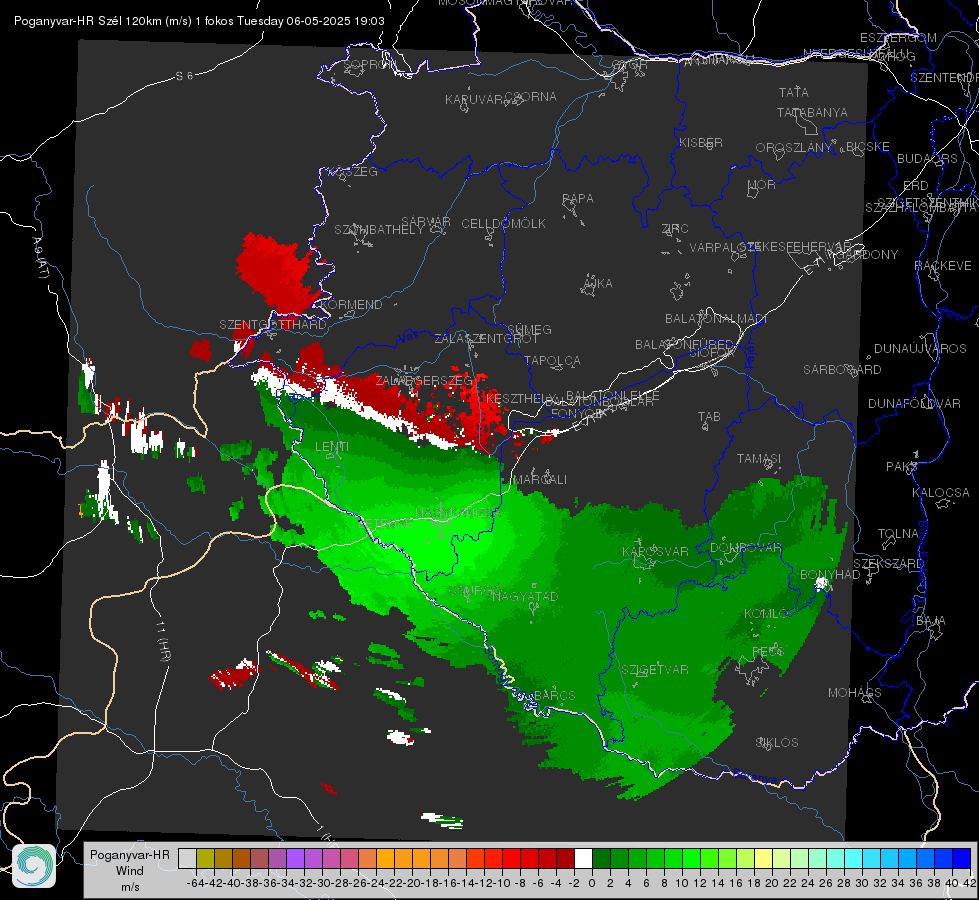Click the SZOMBATHELY city label
Viewport: 979px width, 900px height.
379,229
